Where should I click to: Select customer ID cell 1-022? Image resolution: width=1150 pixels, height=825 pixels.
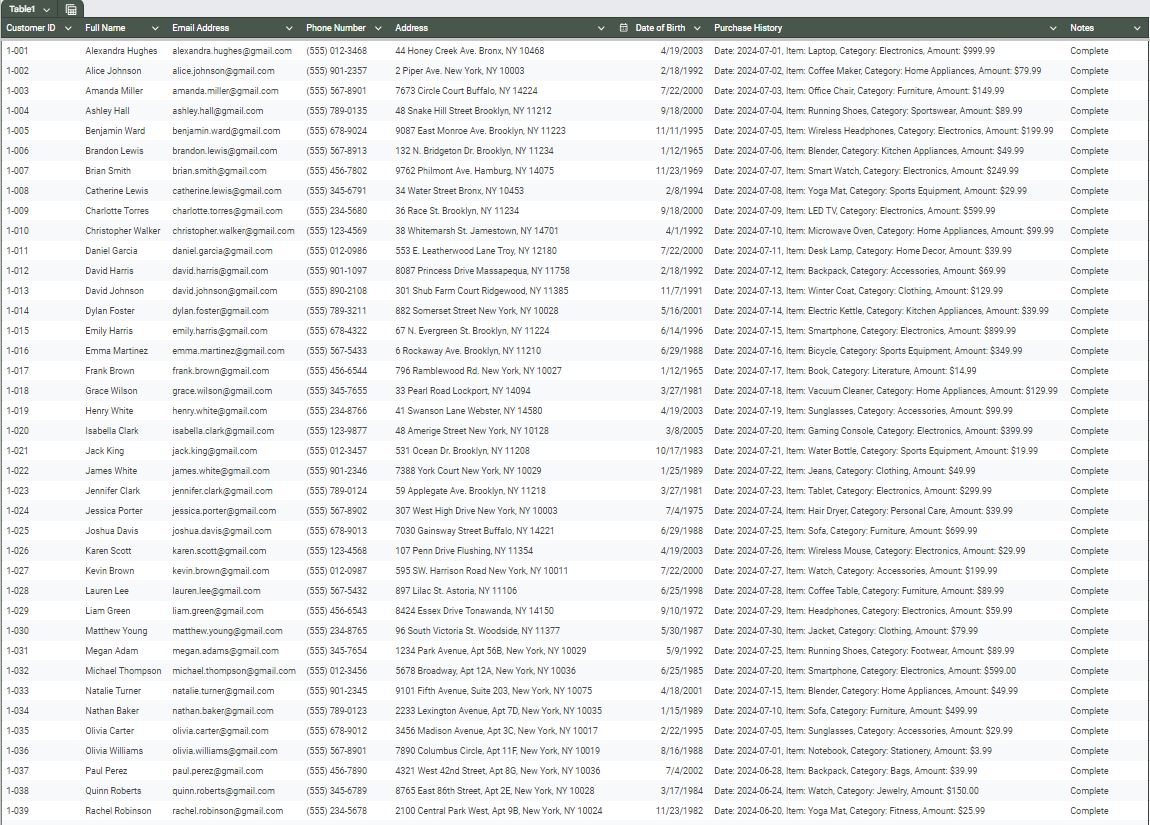coord(18,471)
